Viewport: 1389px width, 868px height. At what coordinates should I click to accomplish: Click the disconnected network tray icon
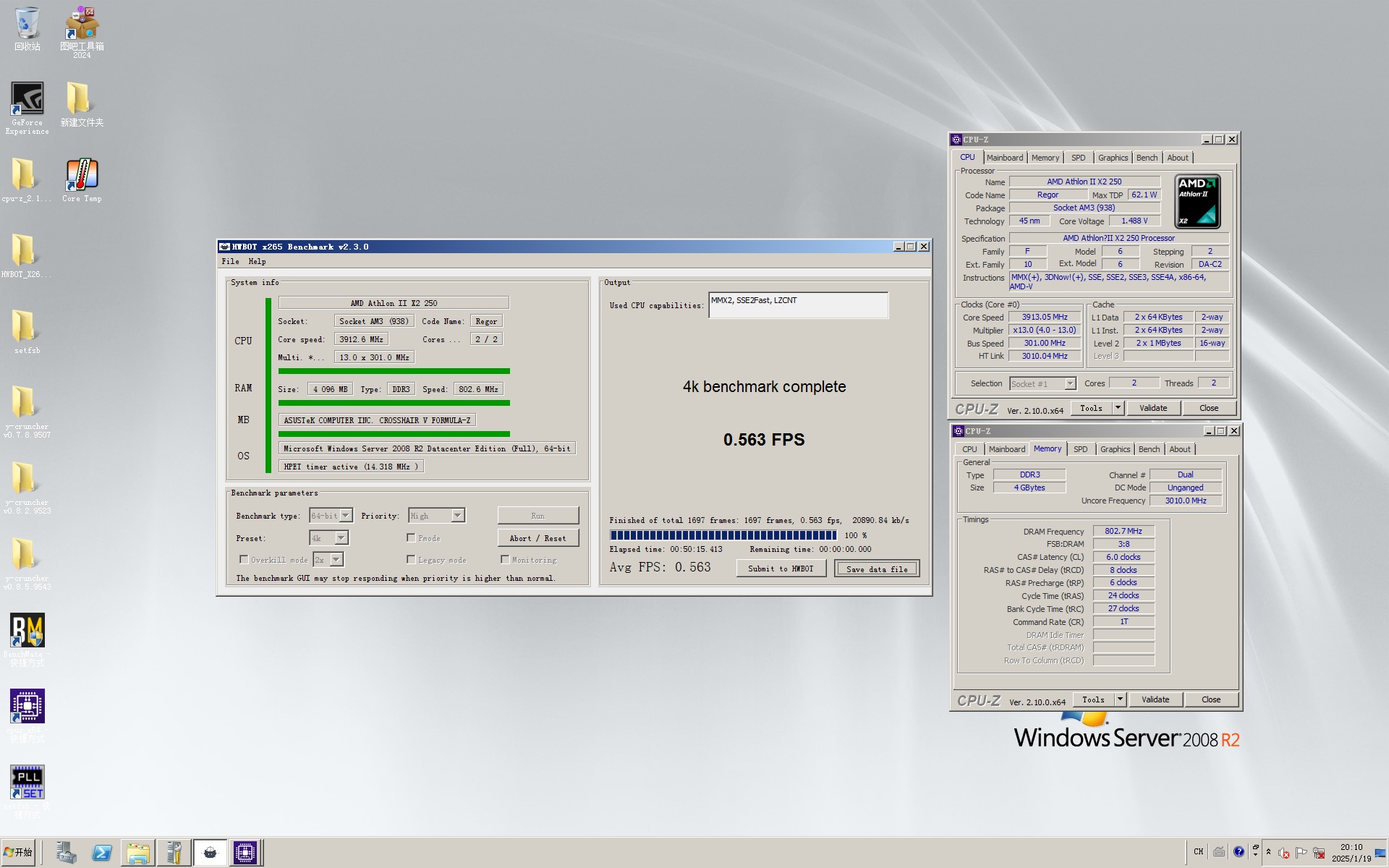coord(1319,853)
